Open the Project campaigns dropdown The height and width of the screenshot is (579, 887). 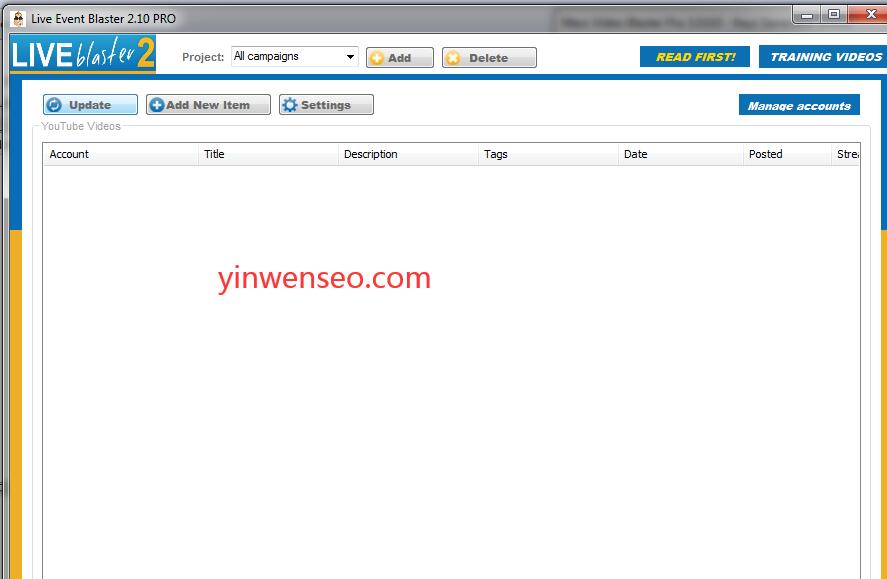350,57
